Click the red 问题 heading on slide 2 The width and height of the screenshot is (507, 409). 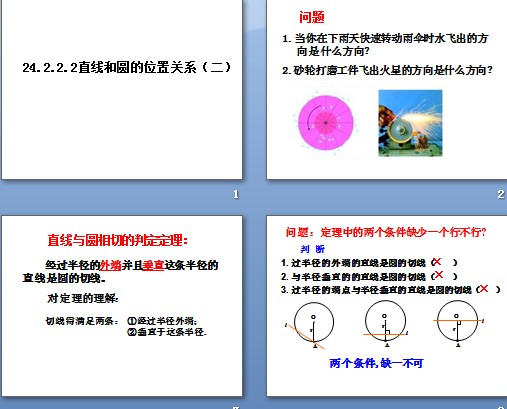click(312, 17)
